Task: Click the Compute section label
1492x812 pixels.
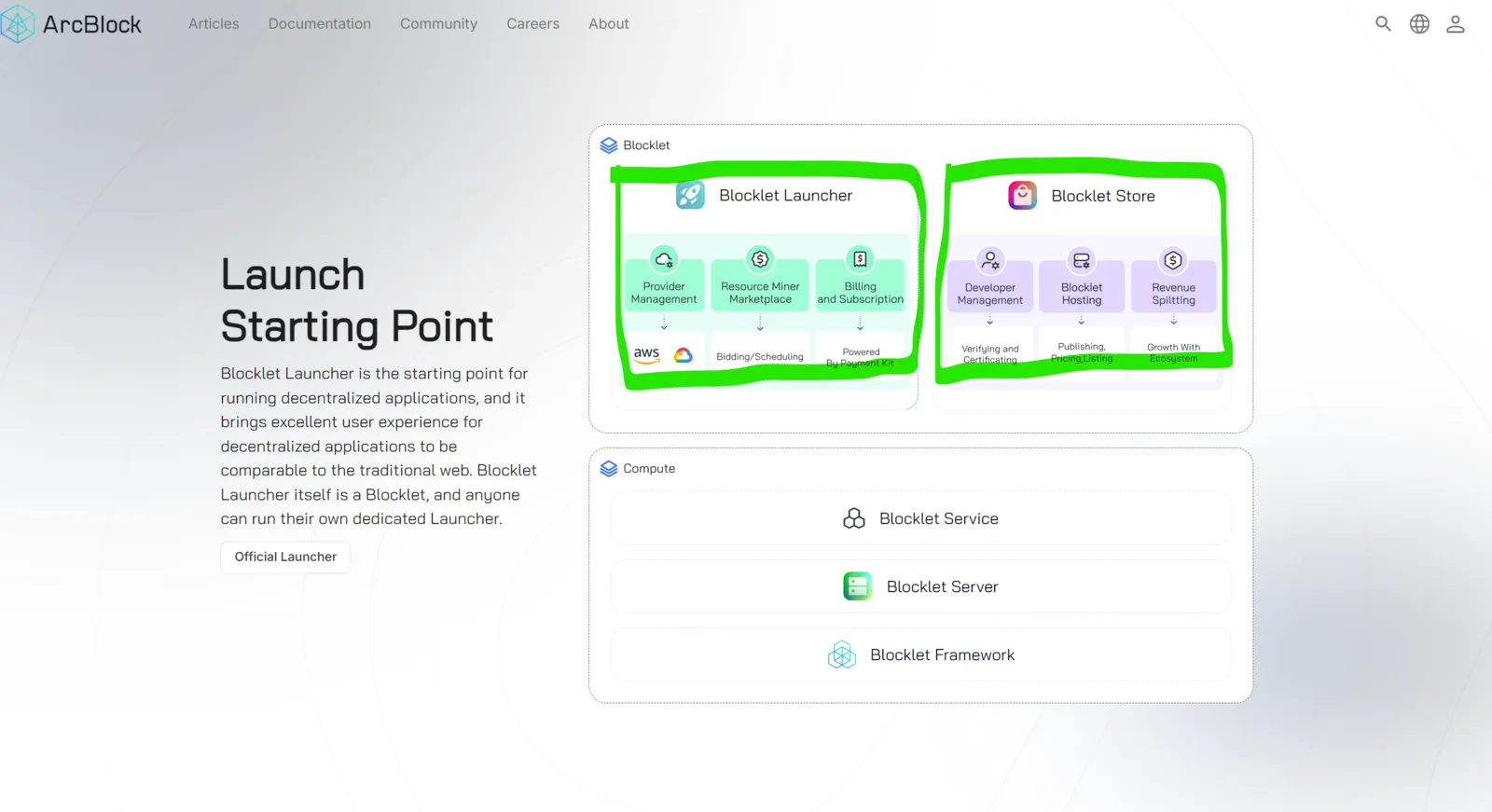Action: tap(649, 469)
